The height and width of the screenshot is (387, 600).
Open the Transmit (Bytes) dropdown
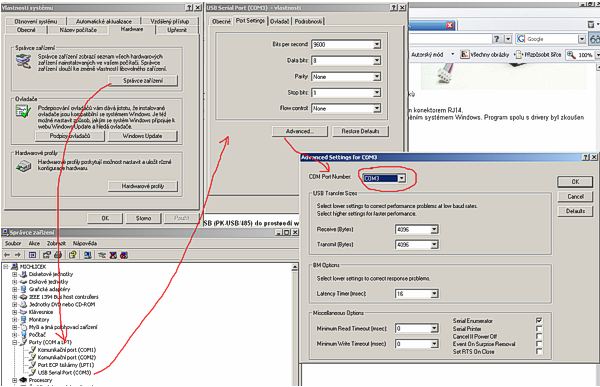(x=434, y=245)
